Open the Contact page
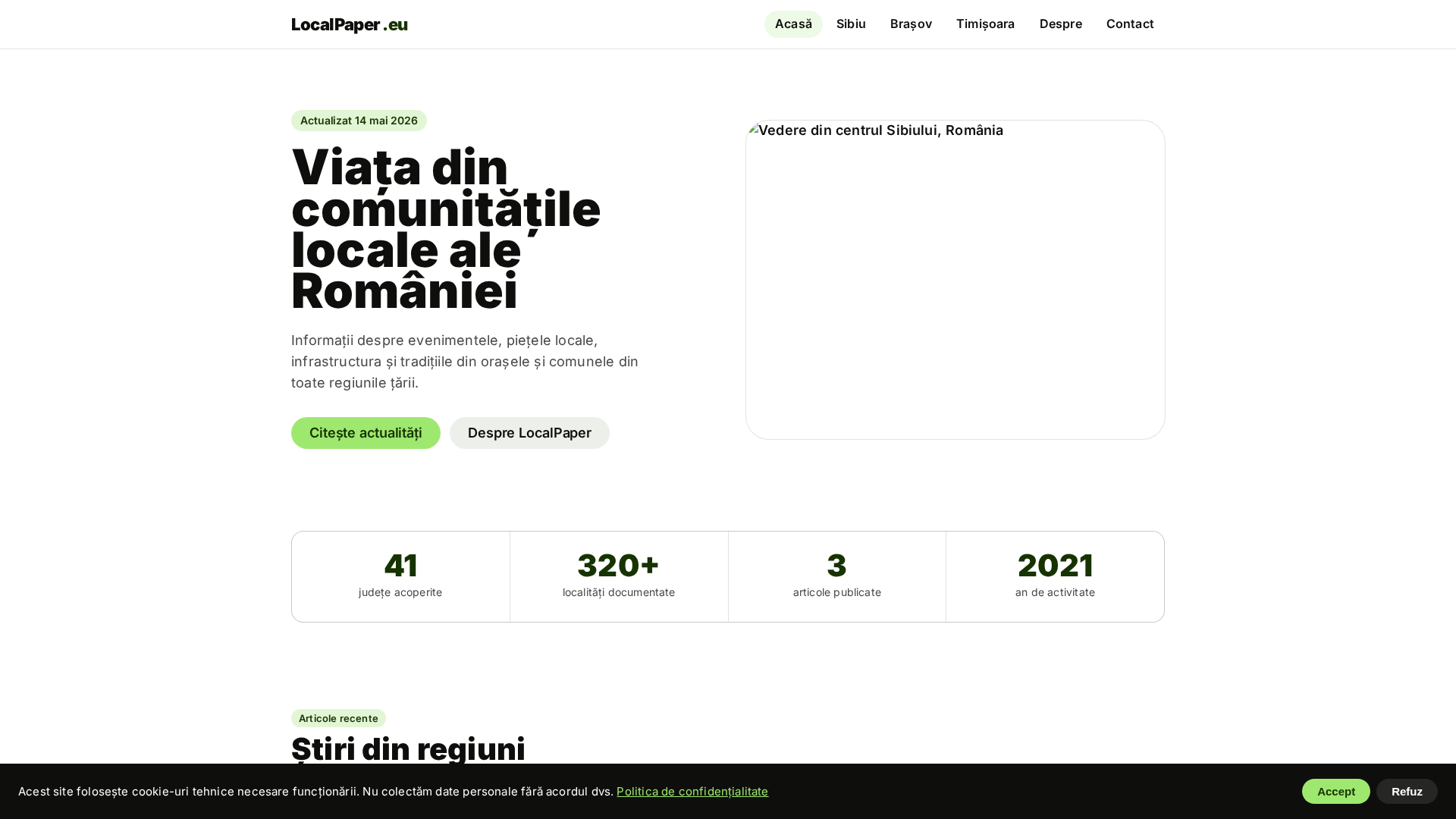This screenshot has width=1456, height=819. [1130, 24]
